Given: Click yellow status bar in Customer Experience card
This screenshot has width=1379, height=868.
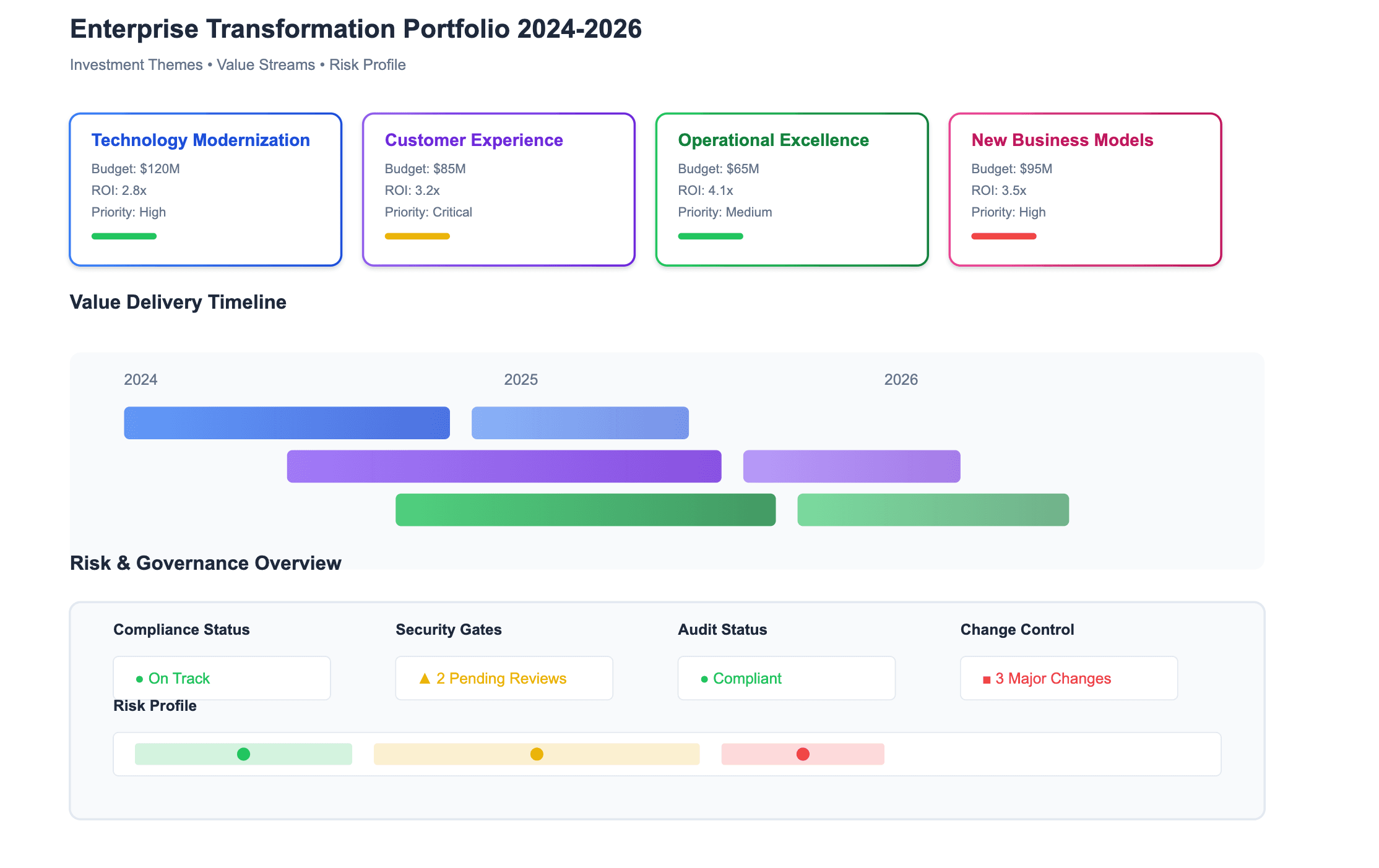Looking at the screenshot, I should 417,236.
